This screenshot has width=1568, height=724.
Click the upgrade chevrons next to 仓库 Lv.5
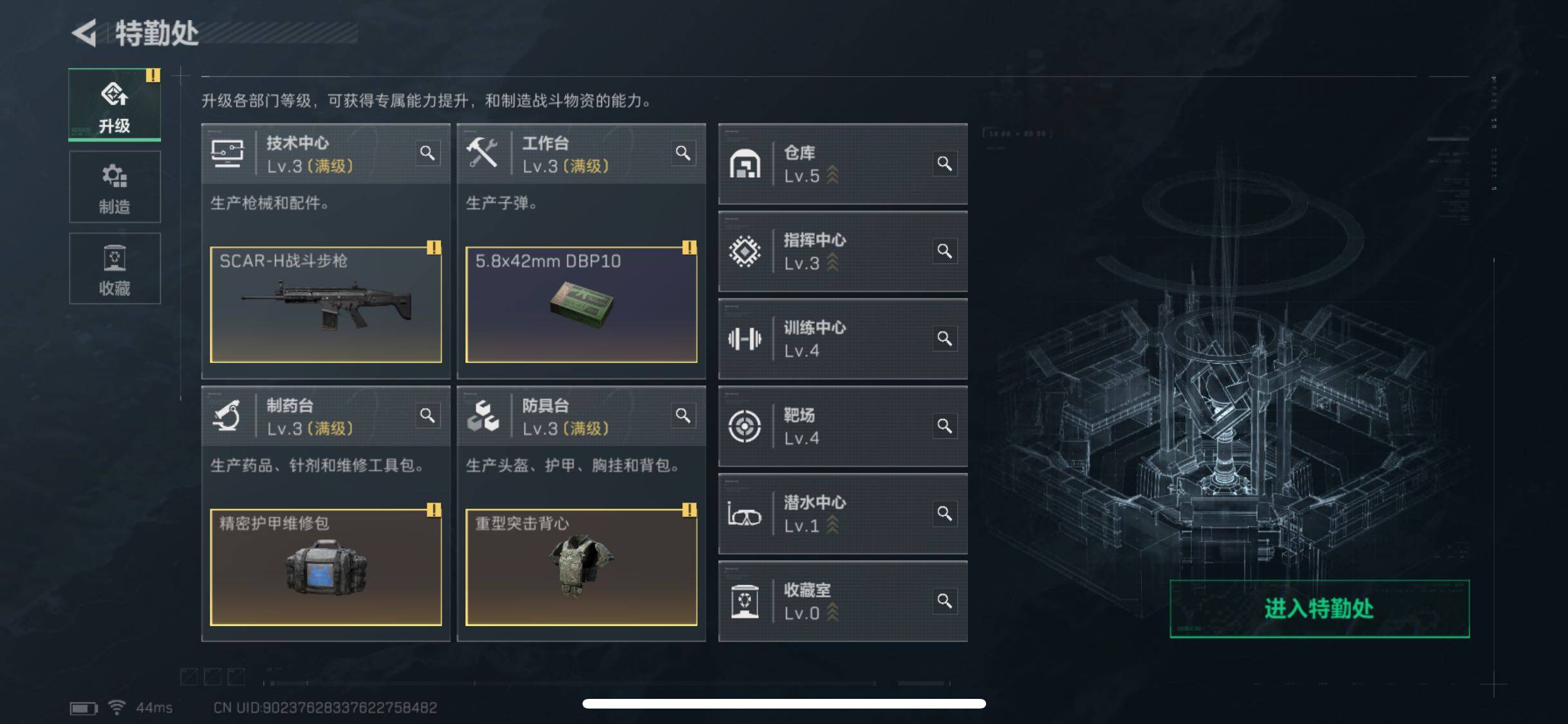coord(832,175)
